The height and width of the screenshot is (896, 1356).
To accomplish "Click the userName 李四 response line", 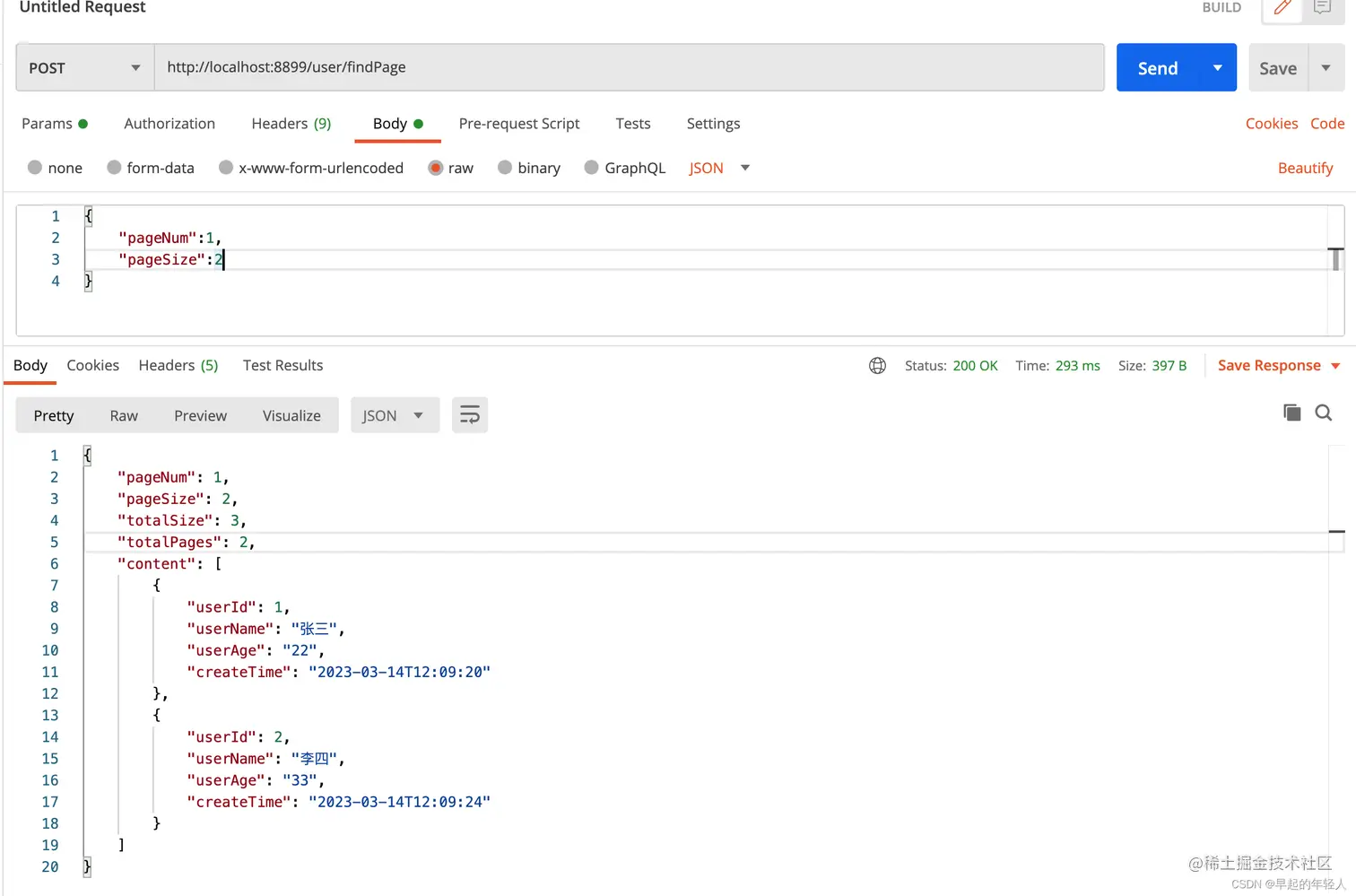I will pos(265,759).
